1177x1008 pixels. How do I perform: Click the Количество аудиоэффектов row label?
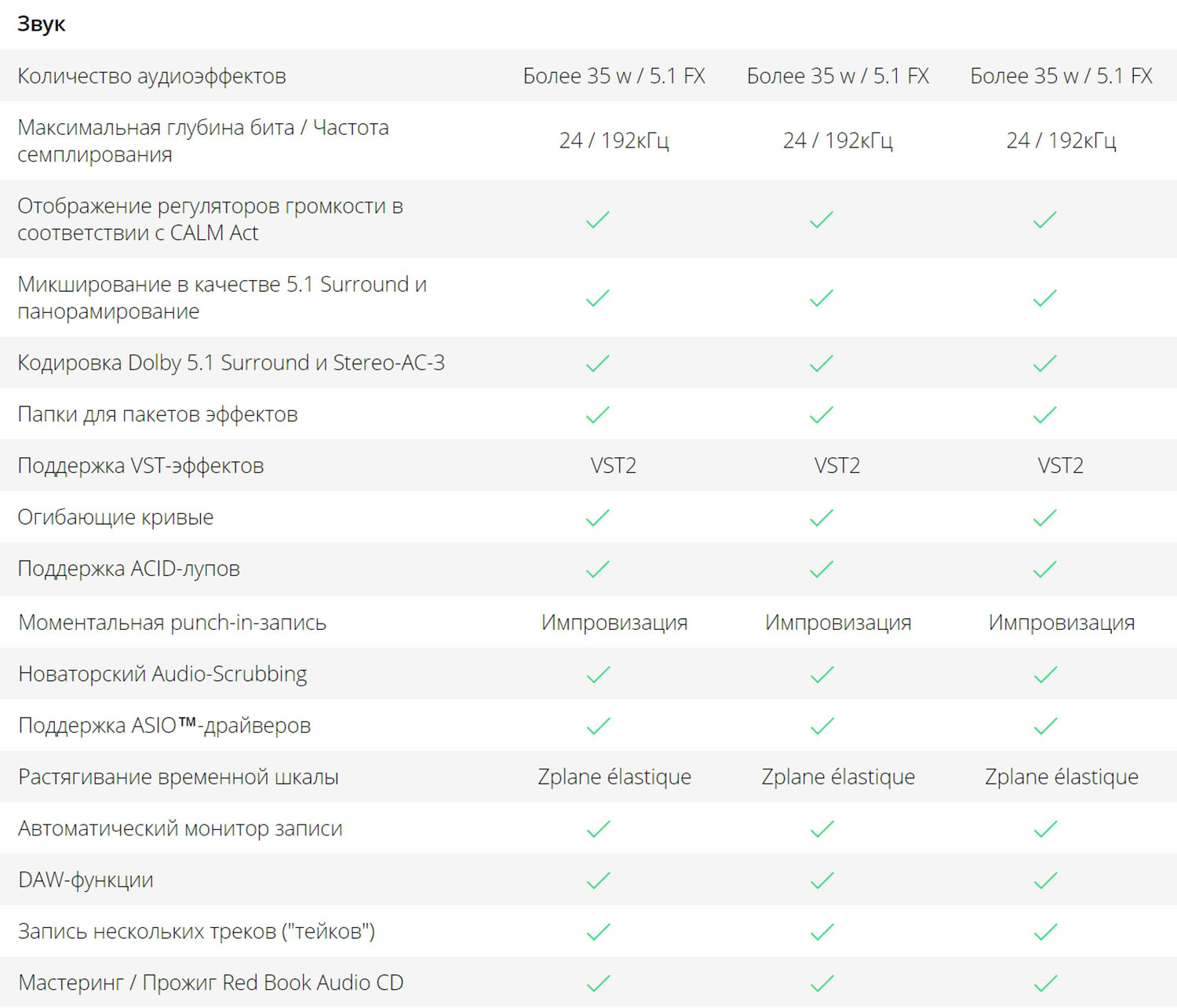pos(151,76)
